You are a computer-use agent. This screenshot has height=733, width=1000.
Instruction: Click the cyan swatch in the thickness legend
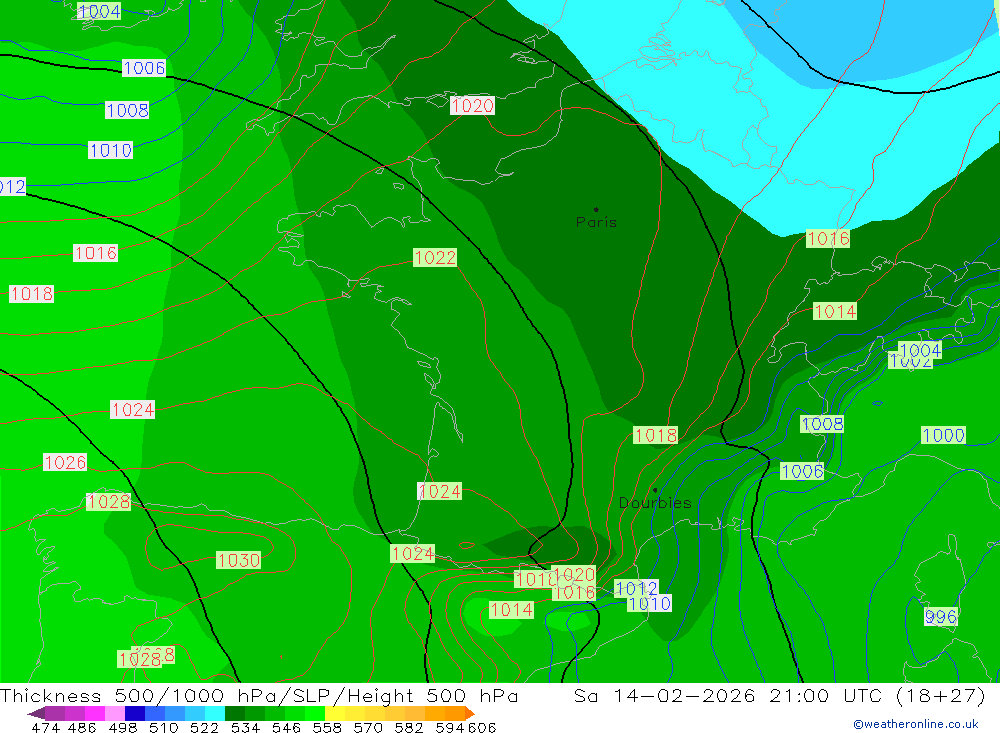215,713
